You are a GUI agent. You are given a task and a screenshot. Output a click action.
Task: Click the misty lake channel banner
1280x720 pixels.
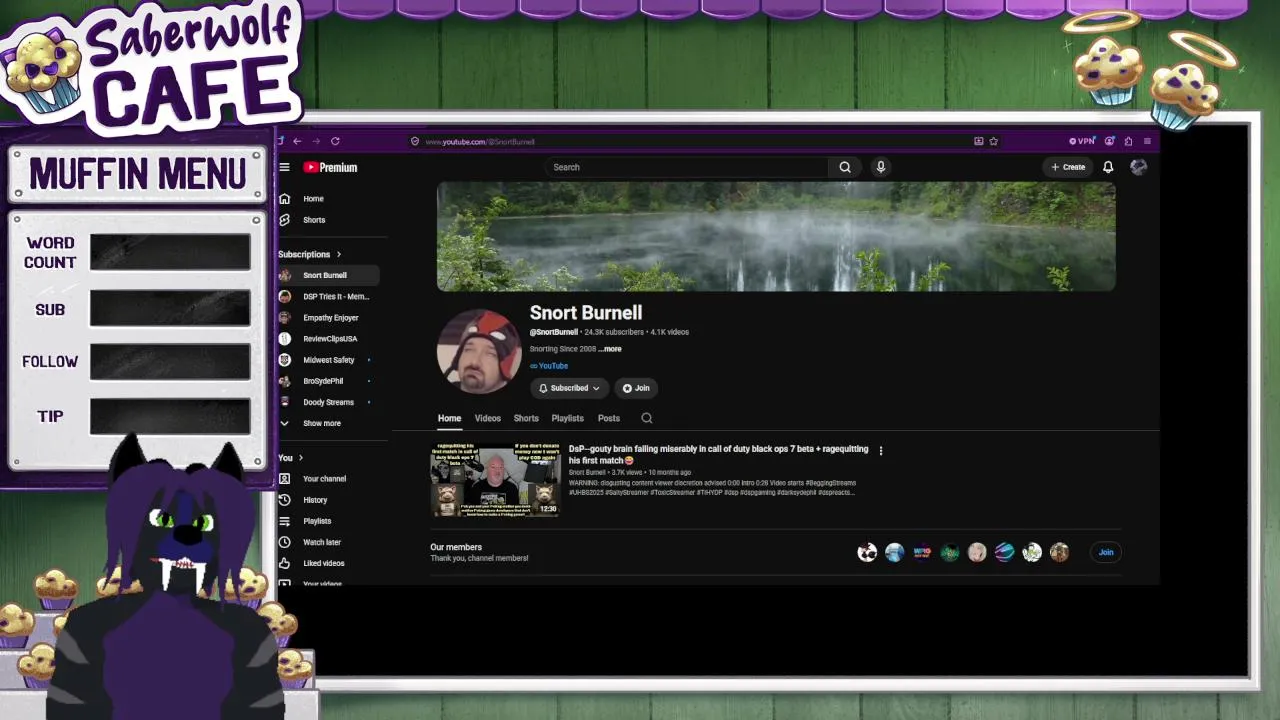tap(776, 237)
